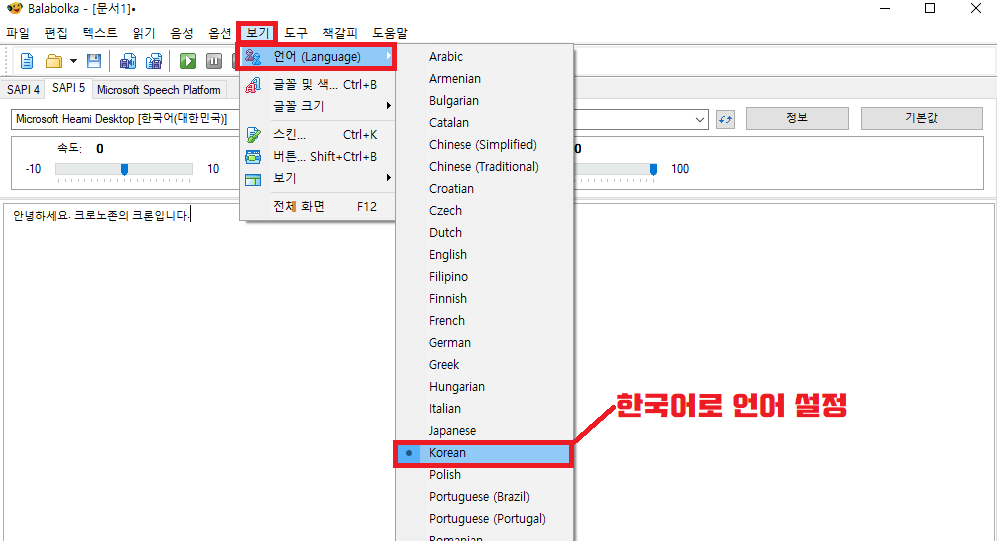Click the volume slider thumb near 100

653,169
